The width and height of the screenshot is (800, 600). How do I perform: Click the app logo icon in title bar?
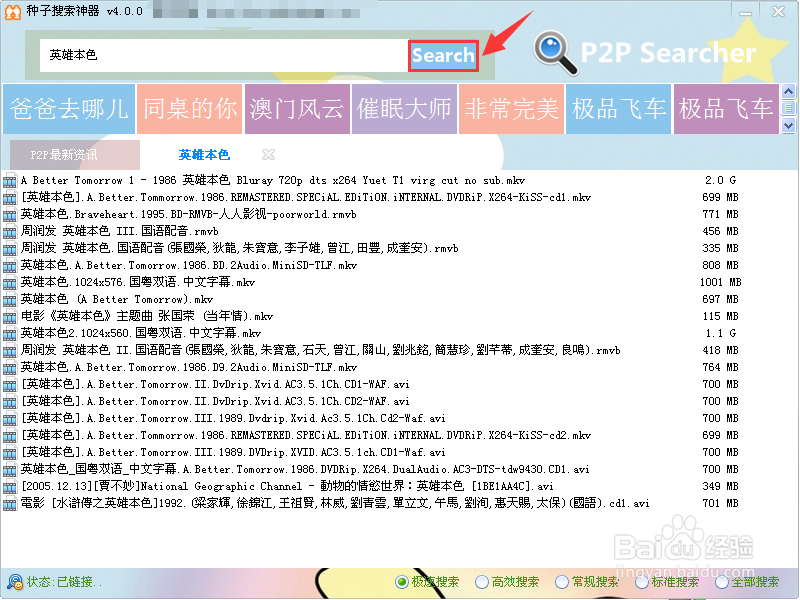(x=13, y=11)
